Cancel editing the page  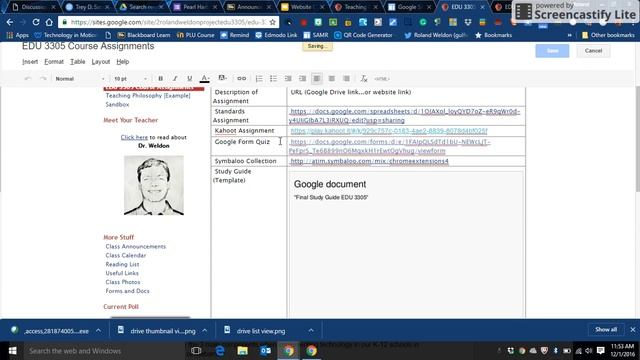[x=593, y=51]
